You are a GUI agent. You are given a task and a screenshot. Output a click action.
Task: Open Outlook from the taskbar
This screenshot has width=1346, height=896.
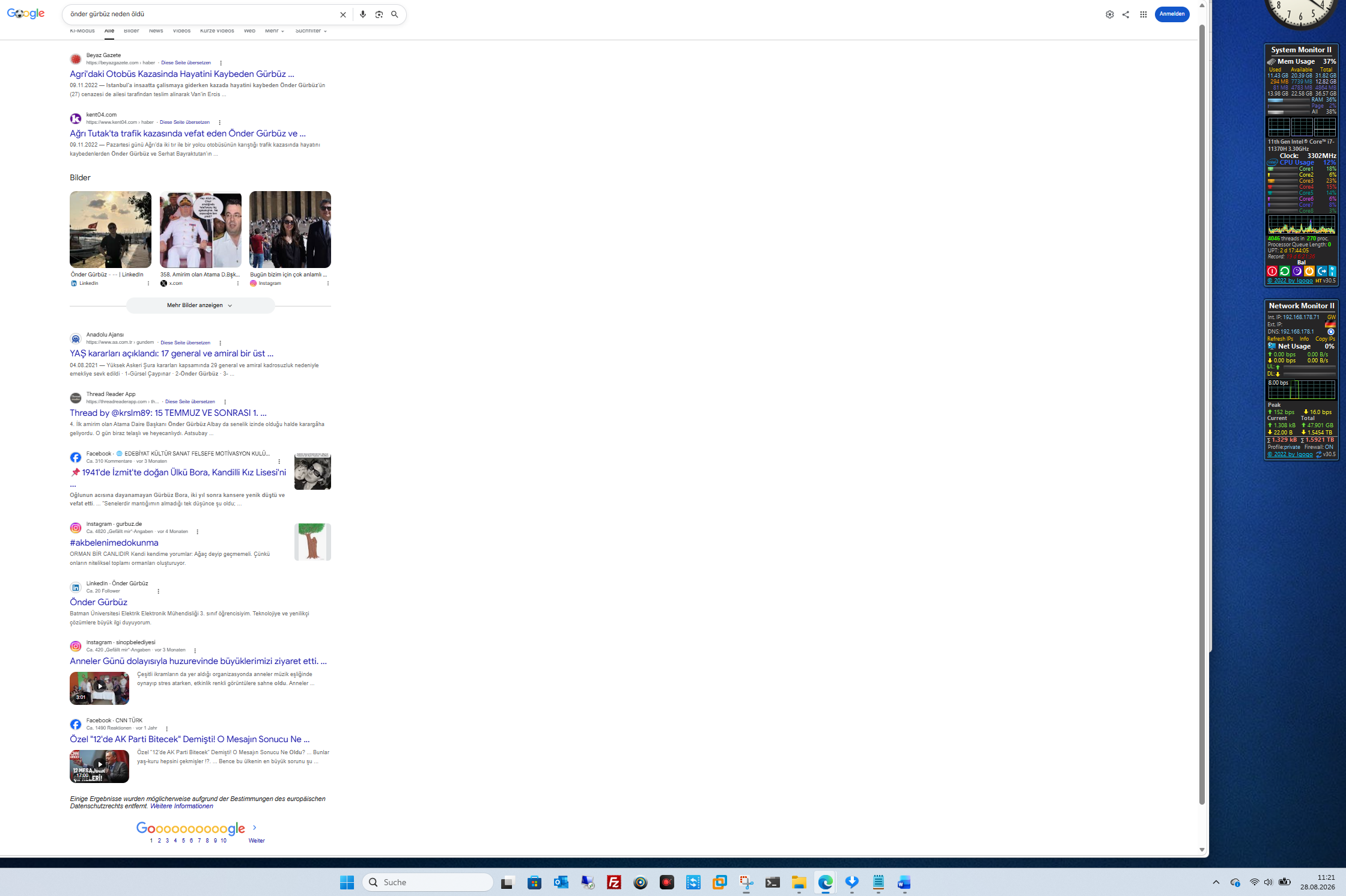(x=561, y=882)
